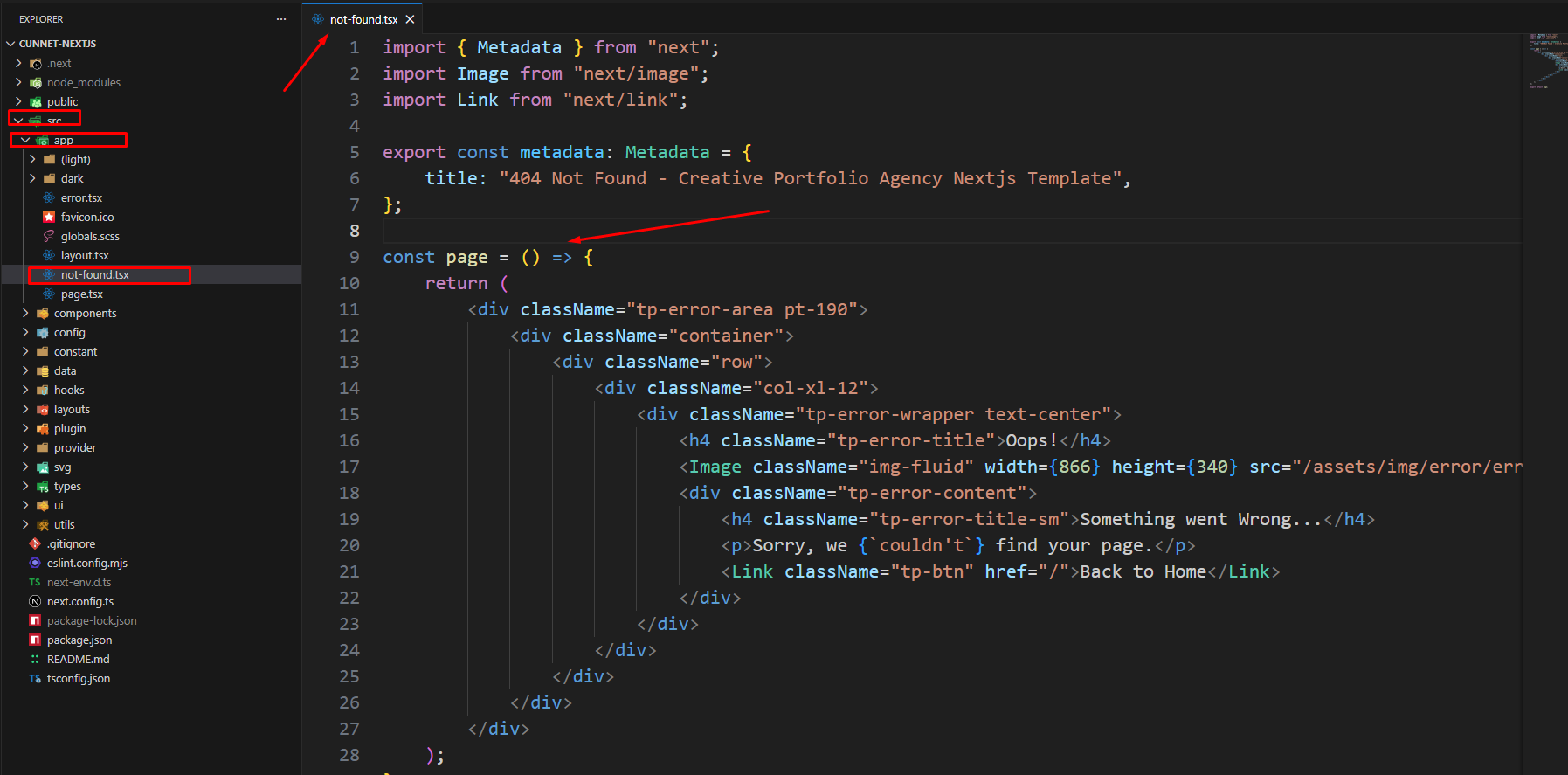Click the .gitignore git file icon

[35, 543]
